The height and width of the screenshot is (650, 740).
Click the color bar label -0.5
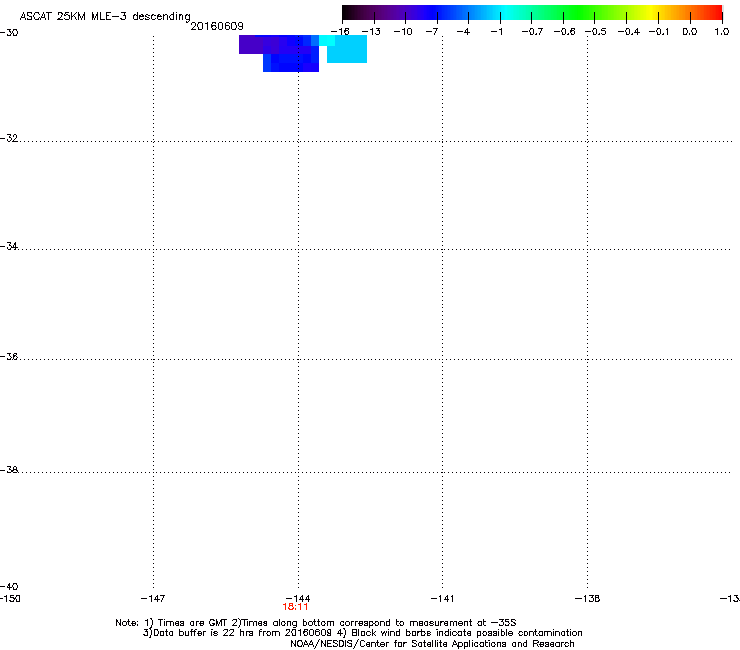coord(596,32)
